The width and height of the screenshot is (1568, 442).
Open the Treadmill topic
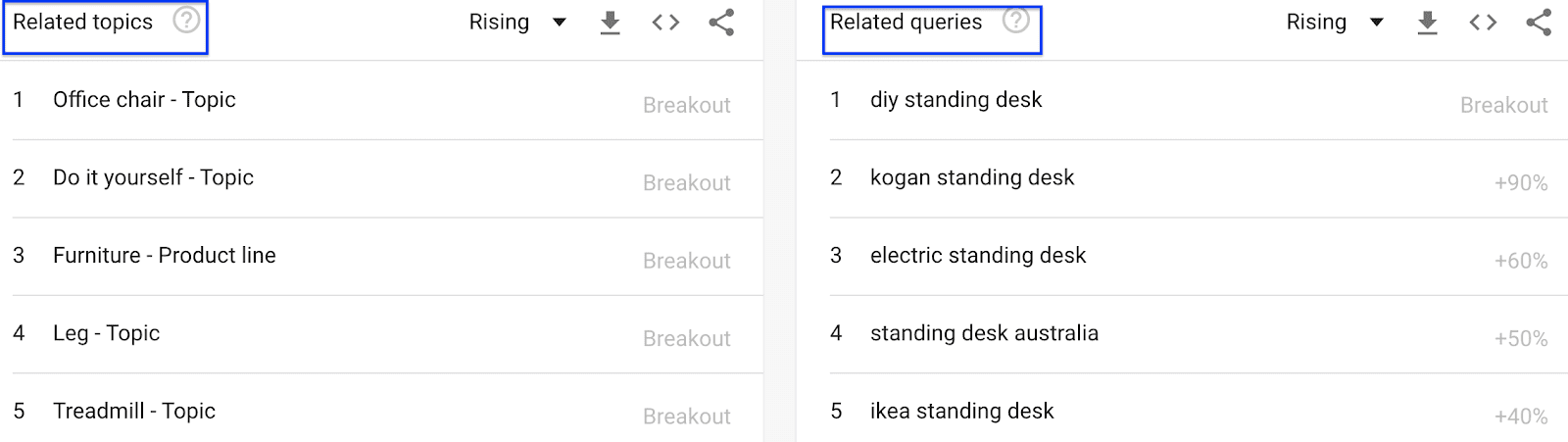pos(134,411)
